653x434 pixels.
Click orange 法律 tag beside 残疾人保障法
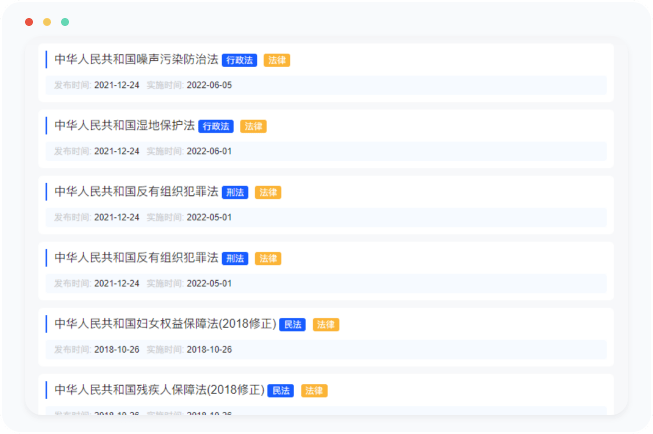pos(314,390)
